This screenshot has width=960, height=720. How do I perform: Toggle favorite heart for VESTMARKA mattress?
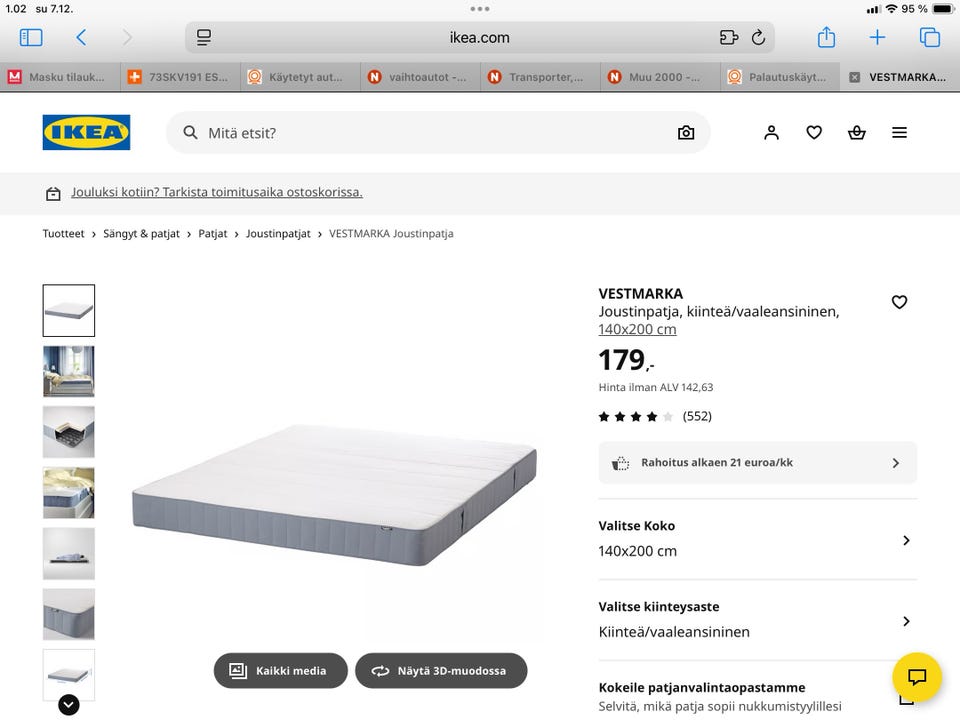point(899,302)
